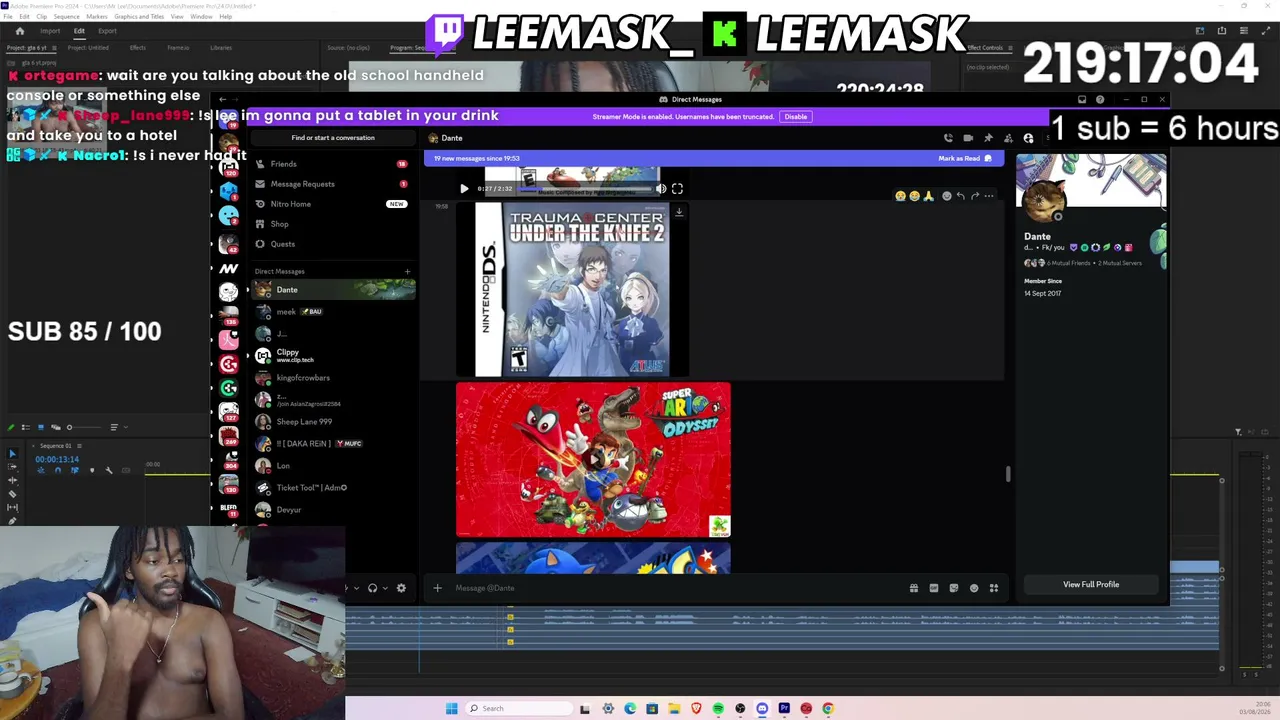
Task: Start a voice call with Dante
Action: pos(948,138)
